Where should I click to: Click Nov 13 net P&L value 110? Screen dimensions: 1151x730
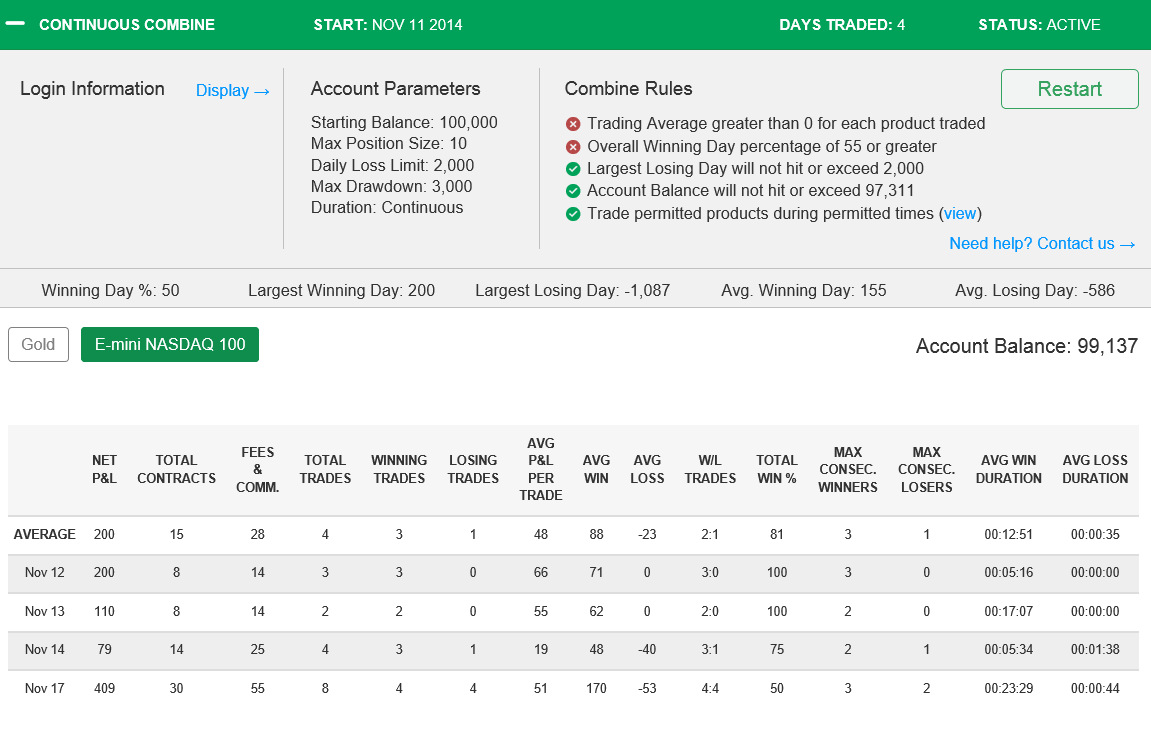pos(104,611)
